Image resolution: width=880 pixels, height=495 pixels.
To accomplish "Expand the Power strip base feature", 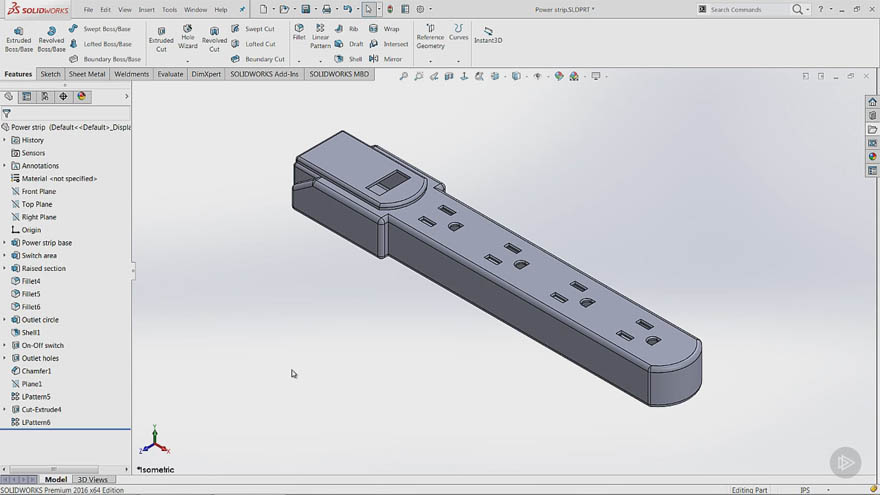I will [x=4, y=242].
